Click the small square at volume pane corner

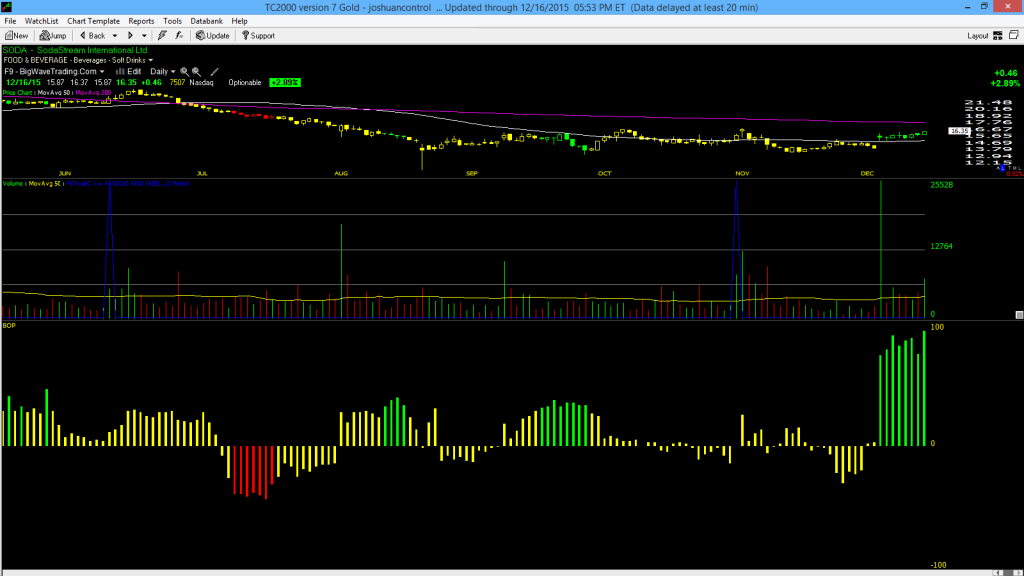1019,315
